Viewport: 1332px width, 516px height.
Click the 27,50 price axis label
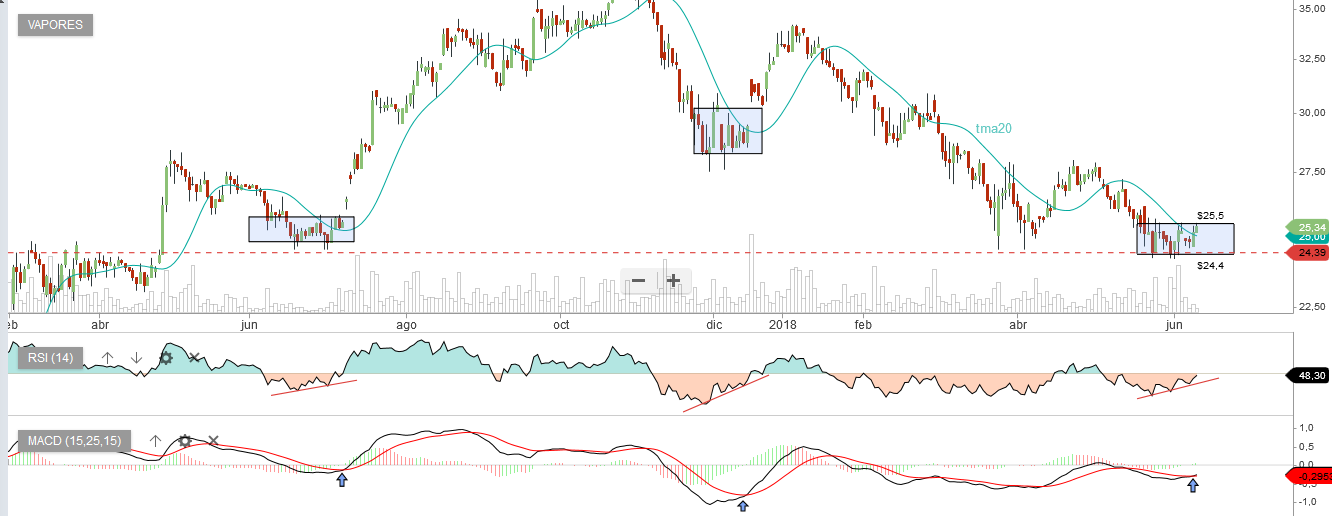(x=1311, y=173)
